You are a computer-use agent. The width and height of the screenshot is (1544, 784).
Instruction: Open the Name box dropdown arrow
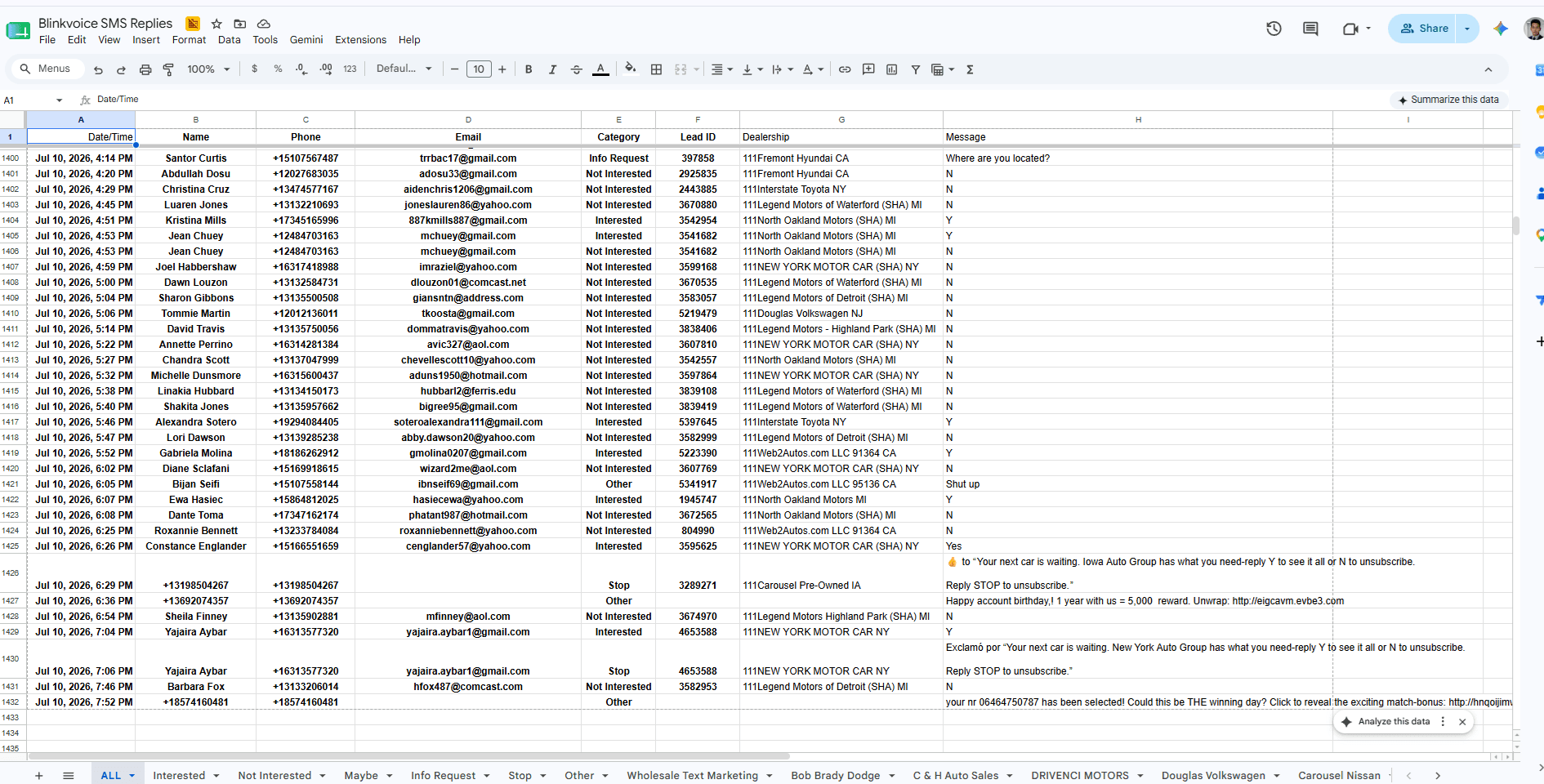(x=59, y=100)
